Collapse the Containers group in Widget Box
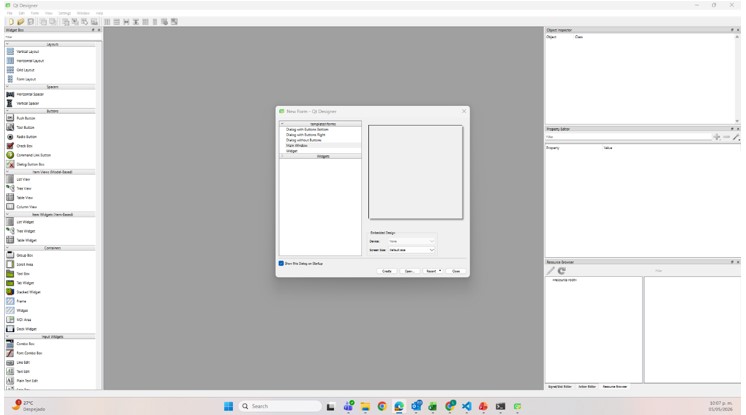 click(x=7, y=248)
